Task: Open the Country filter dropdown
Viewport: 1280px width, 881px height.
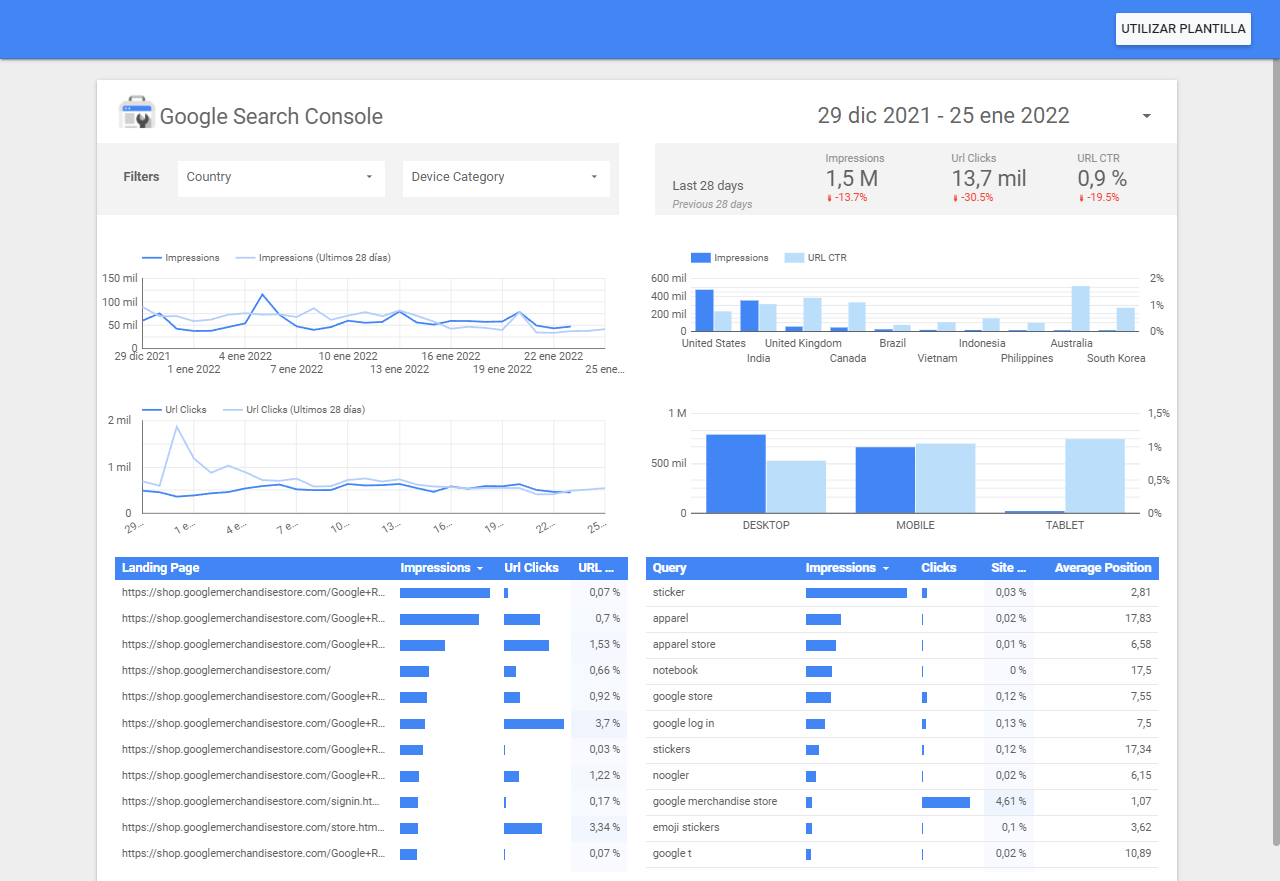Action: point(281,177)
